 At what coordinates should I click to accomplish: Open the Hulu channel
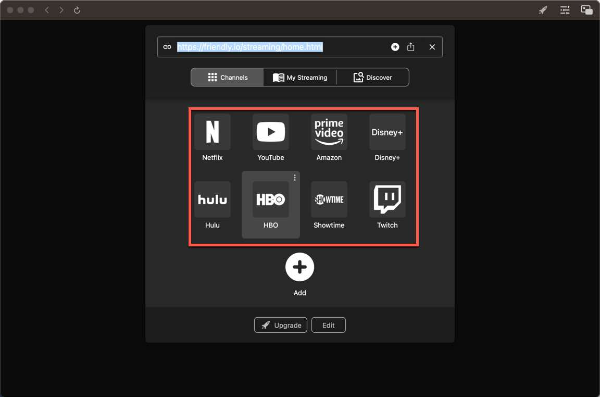click(x=212, y=199)
